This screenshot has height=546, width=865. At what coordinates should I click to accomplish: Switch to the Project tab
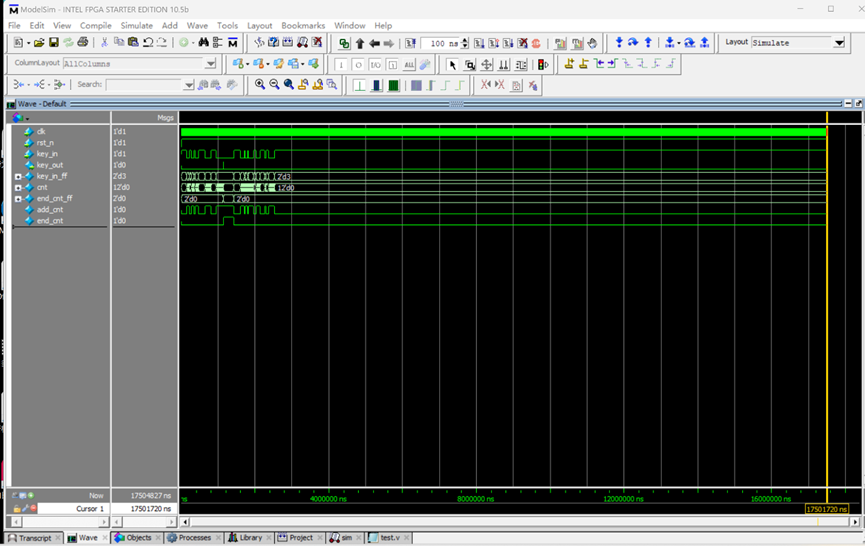coord(301,538)
